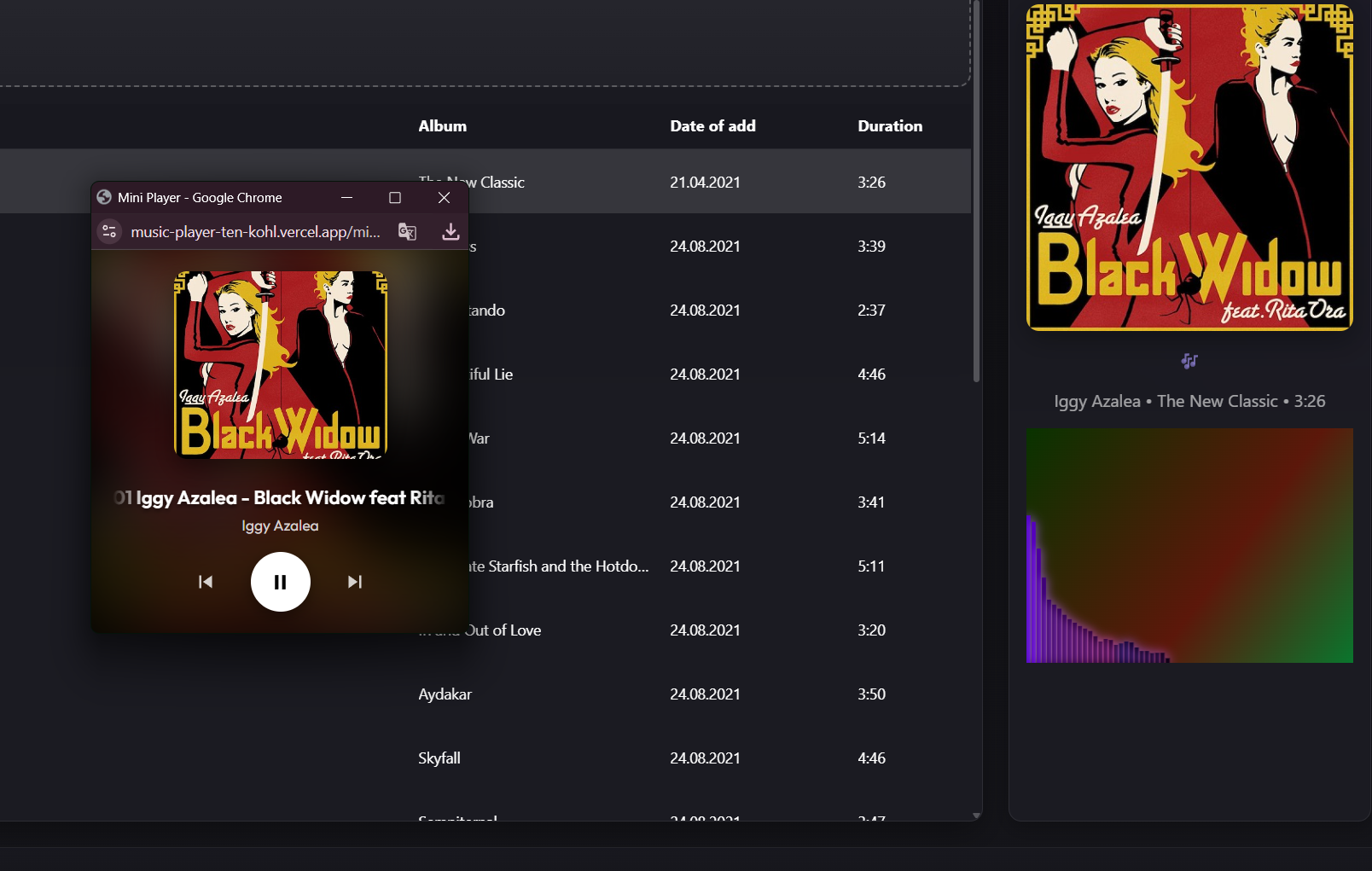Click the track list vertical scrollbar thumb
This screenshot has height=871, width=1372.
[976, 191]
